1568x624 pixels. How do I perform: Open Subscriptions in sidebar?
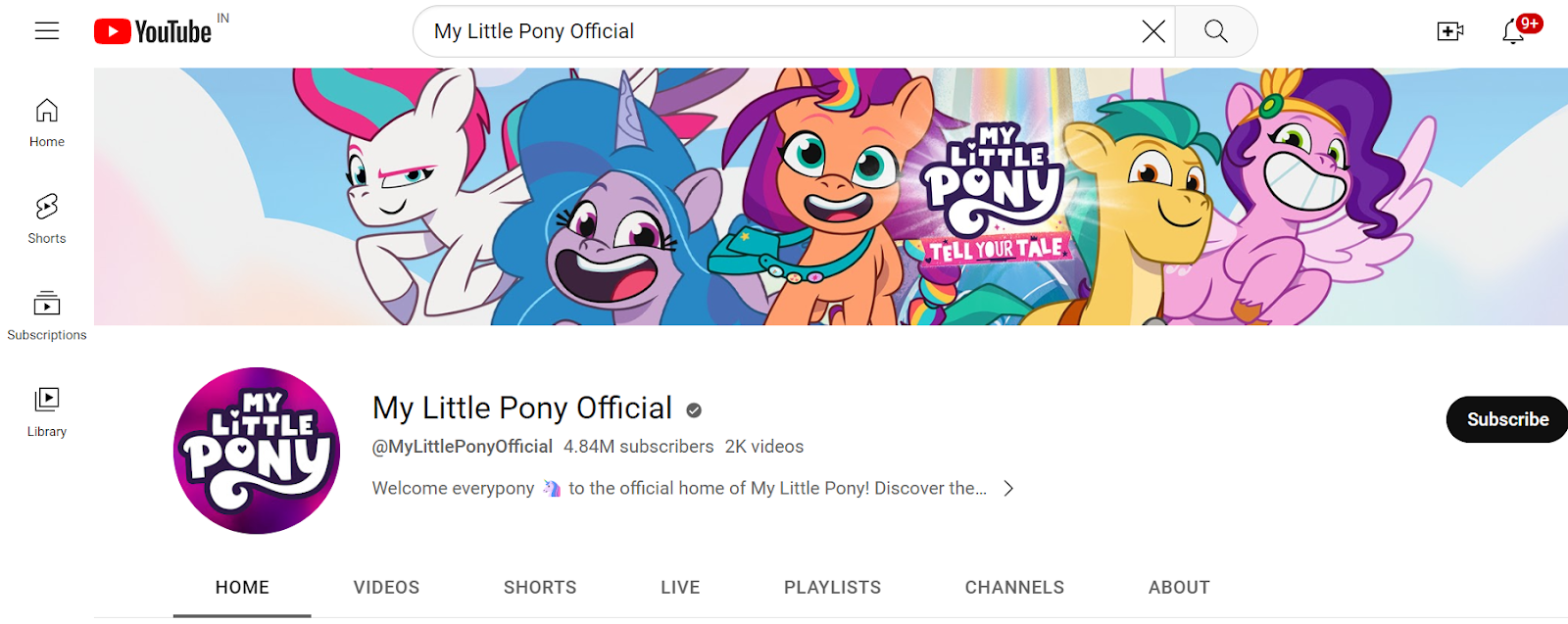pyautogui.click(x=47, y=316)
